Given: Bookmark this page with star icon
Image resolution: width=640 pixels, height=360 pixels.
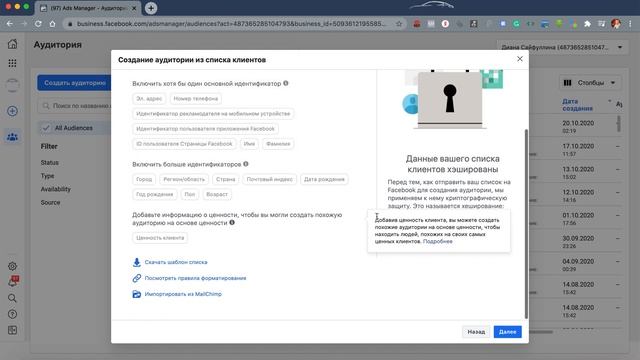Looking at the screenshot, I should (x=399, y=24).
